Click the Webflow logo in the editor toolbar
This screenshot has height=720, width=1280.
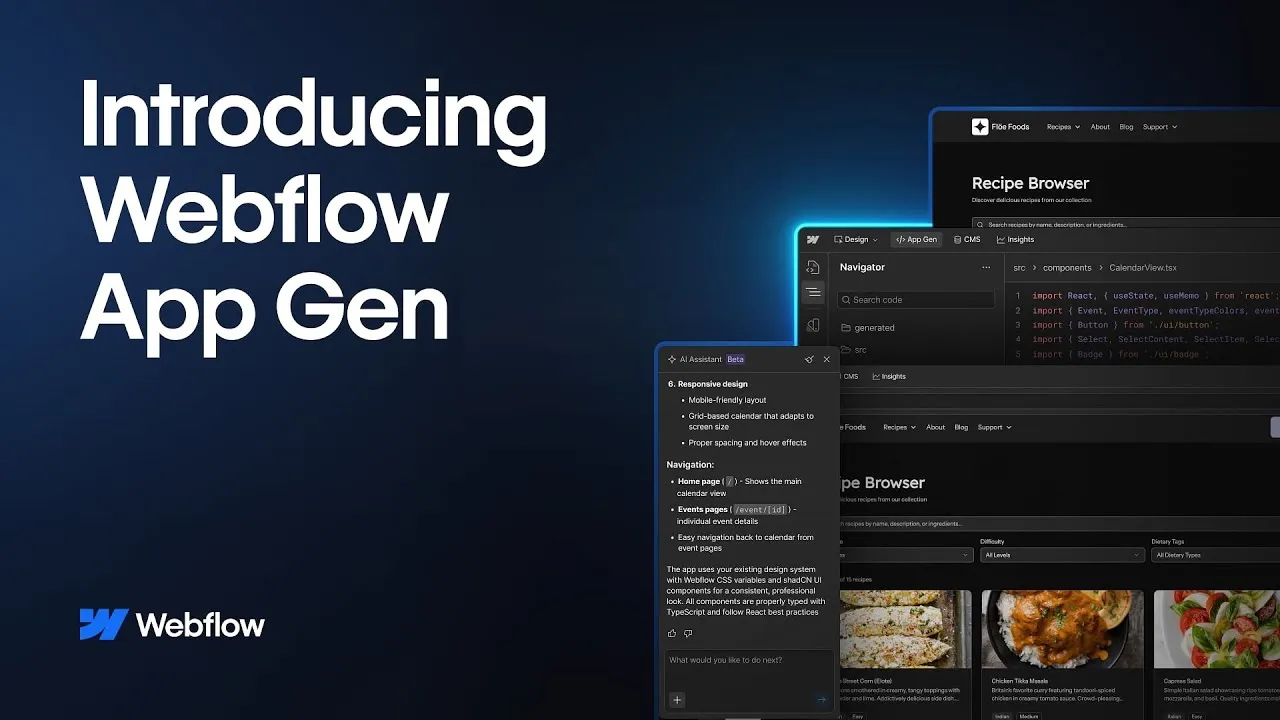tap(813, 240)
